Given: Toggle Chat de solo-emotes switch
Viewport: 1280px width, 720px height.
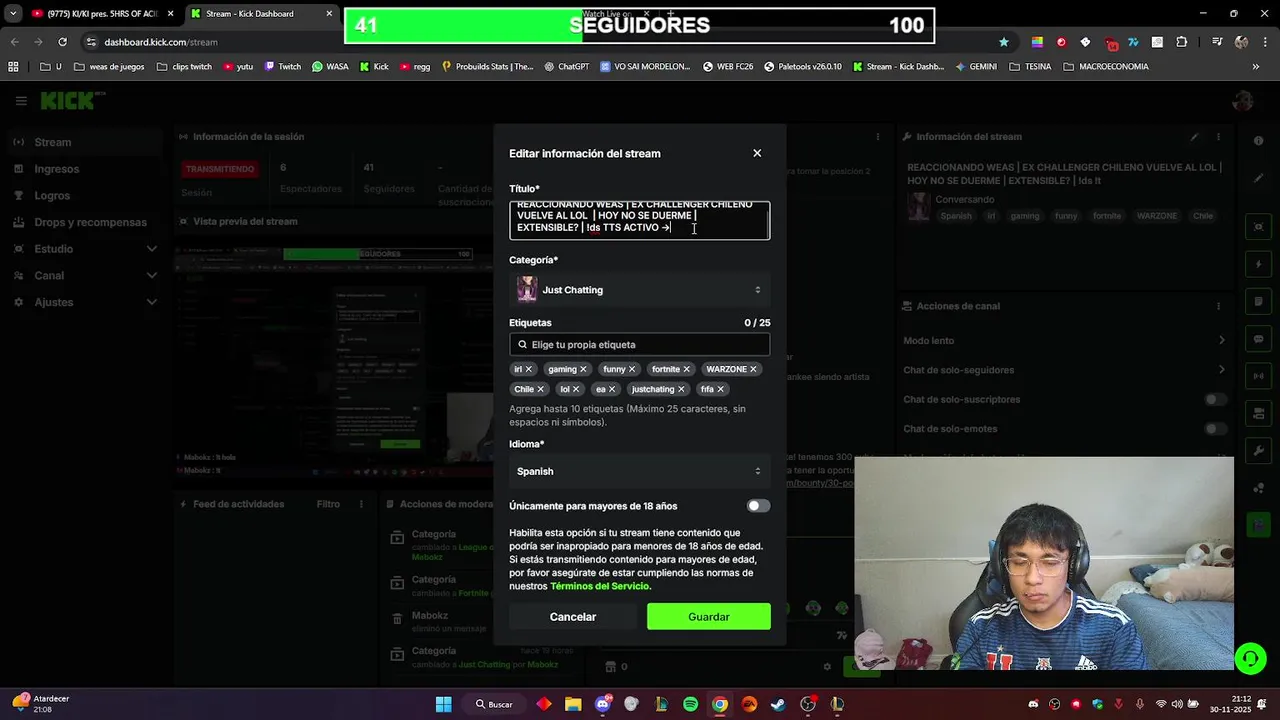Looking at the screenshot, I should coord(1215,429).
